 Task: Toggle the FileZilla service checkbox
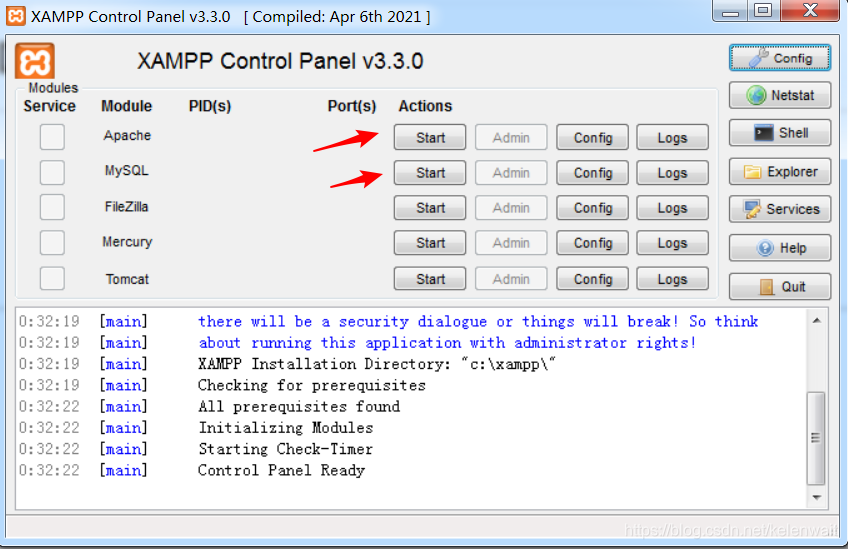[x=52, y=207]
